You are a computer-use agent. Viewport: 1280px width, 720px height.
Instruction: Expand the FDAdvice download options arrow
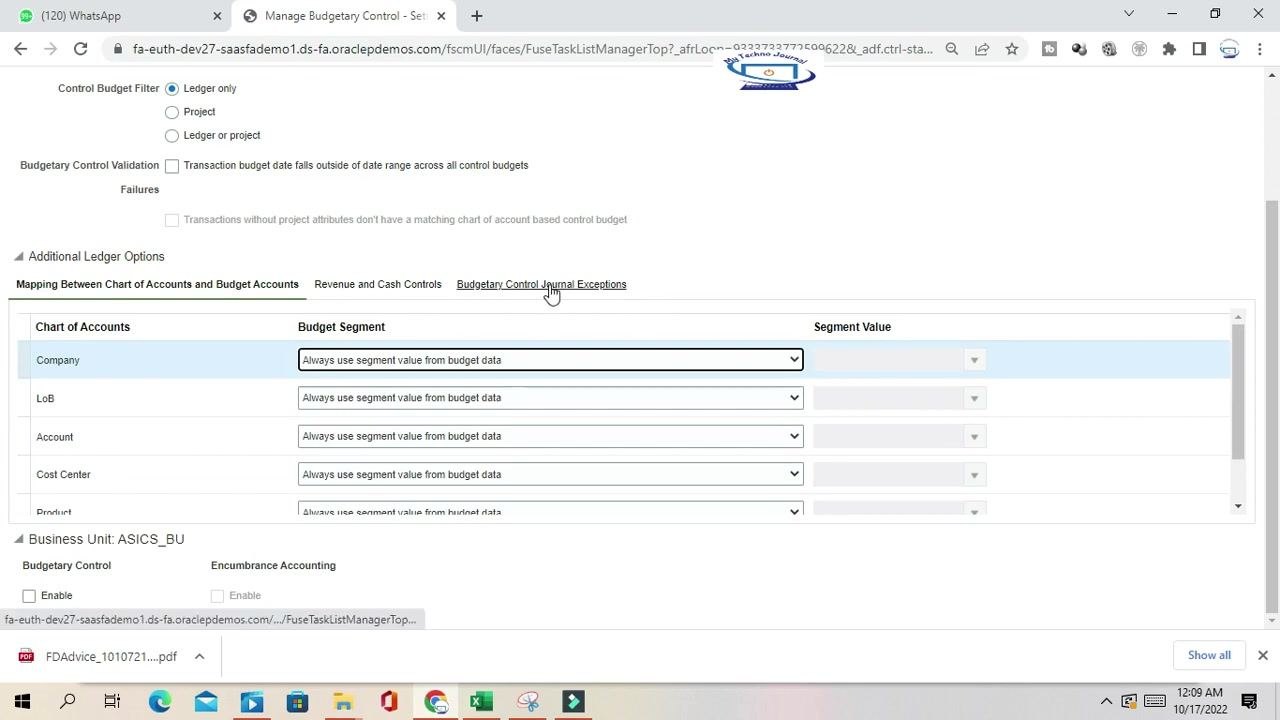(199, 656)
